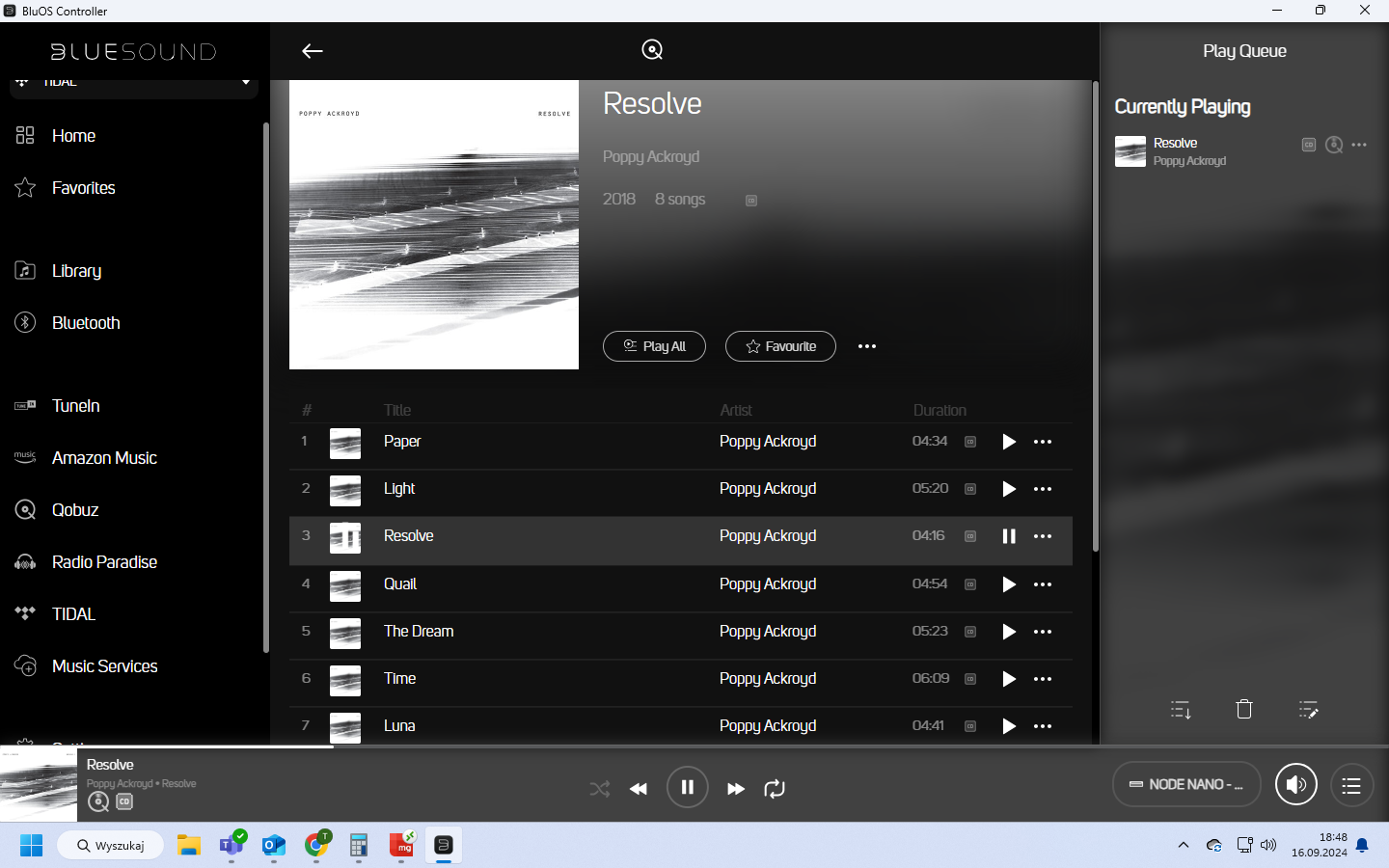
Task: Click Poppy Ackroyd artist in Quail row
Action: click(x=768, y=583)
